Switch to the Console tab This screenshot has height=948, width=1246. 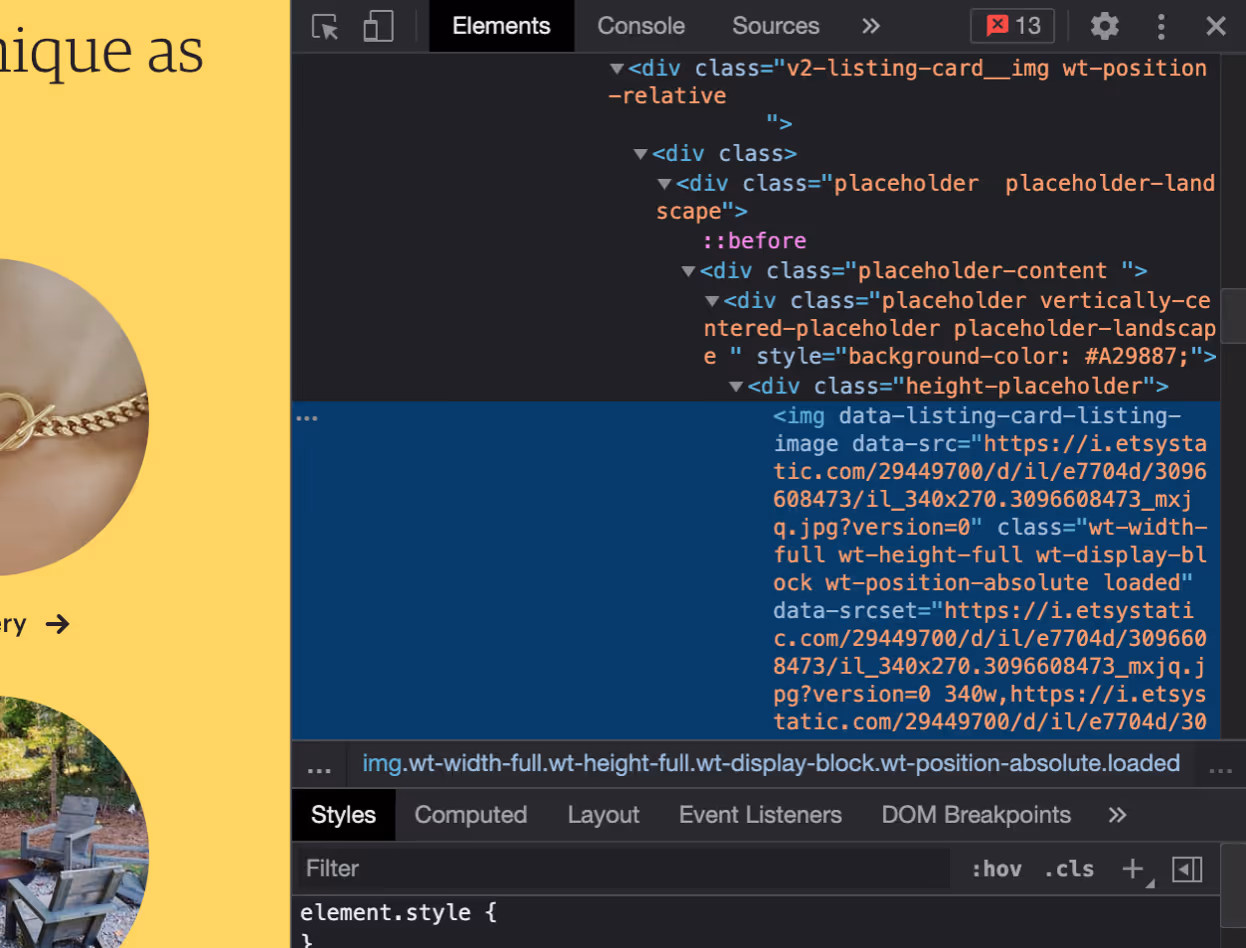click(641, 26)
